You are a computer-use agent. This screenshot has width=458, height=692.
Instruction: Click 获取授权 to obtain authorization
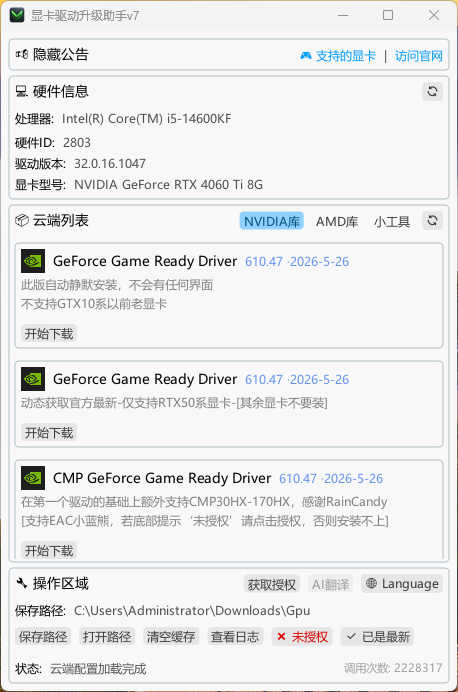click(272, 584)
